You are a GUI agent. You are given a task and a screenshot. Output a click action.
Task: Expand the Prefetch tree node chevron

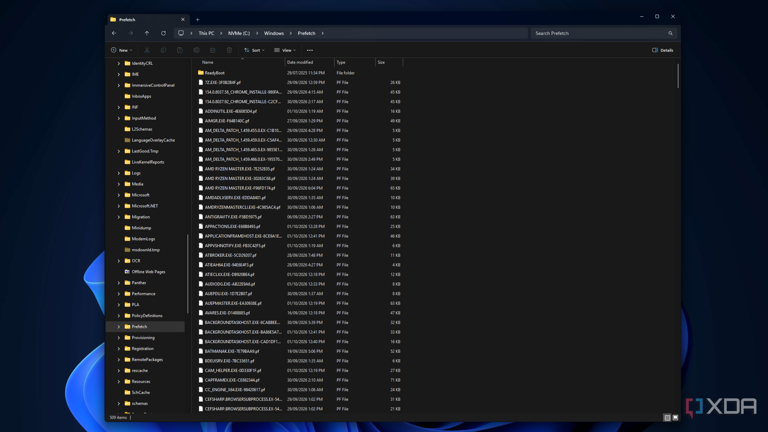pyautogui.click(x=119, y=327)
